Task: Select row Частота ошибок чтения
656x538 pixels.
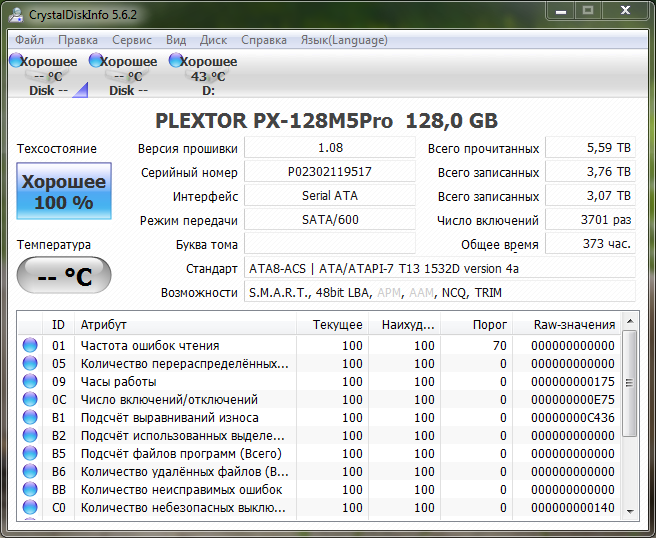Action: [319, 346]
